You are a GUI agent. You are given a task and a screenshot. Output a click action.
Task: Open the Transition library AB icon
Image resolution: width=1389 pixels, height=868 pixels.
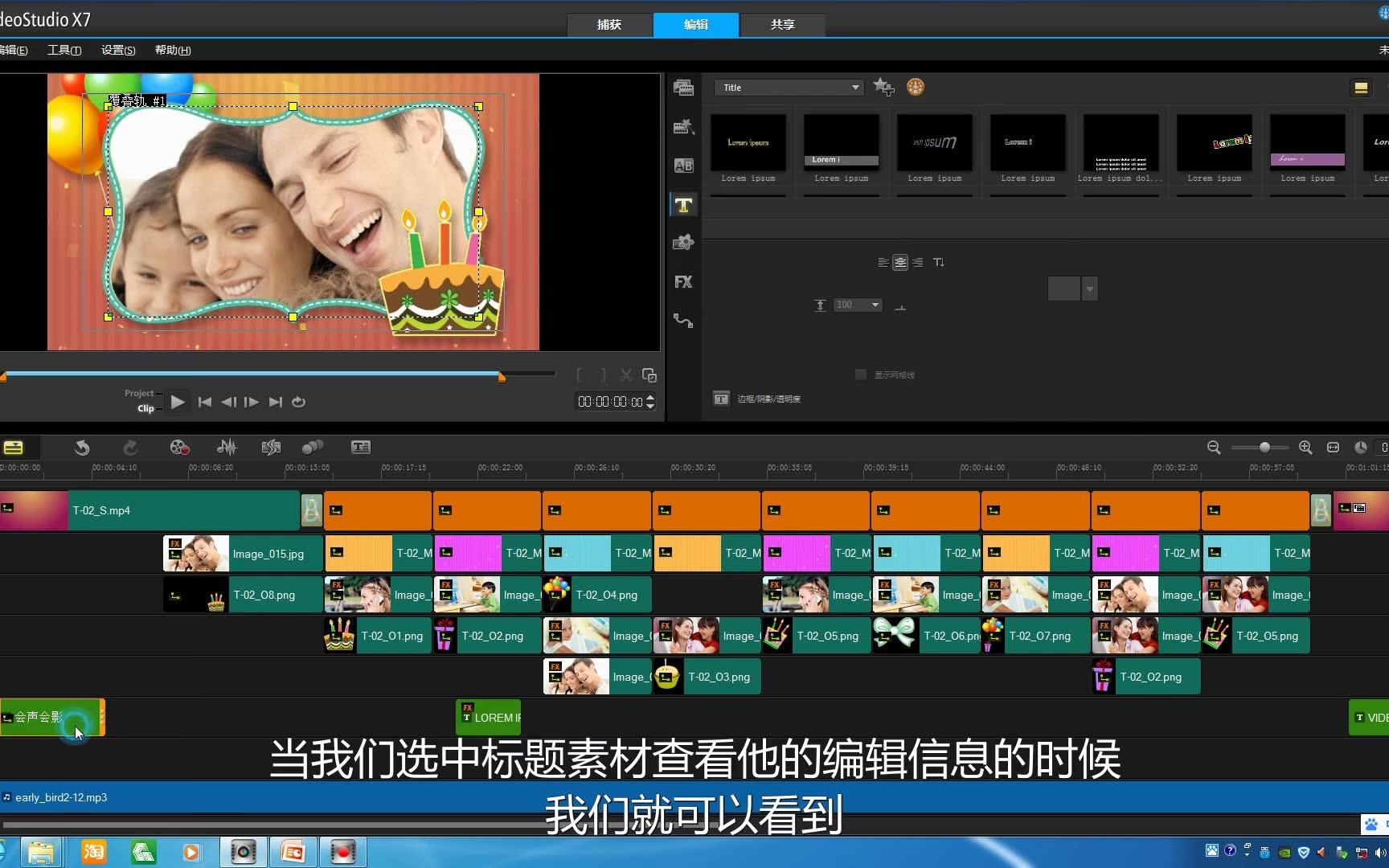click(683, 166)
